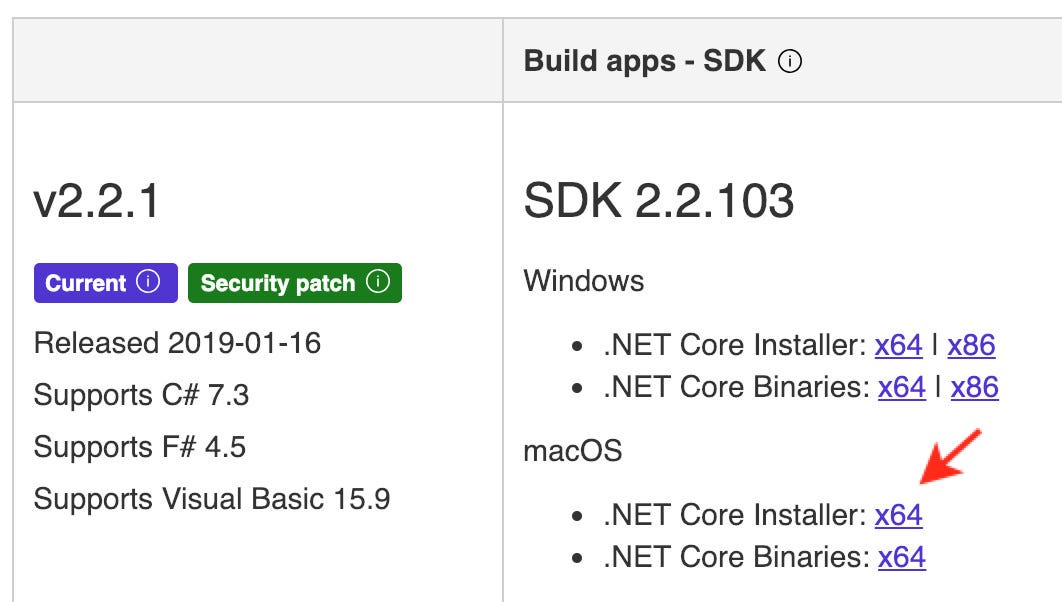Open Windows .NET Core Binaries x86 link

(x=974, y=386)
